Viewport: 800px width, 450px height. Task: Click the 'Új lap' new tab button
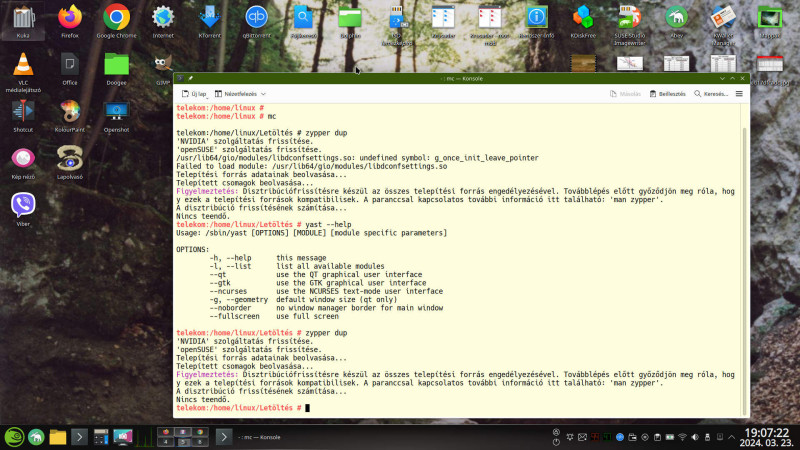coord(194,94)
